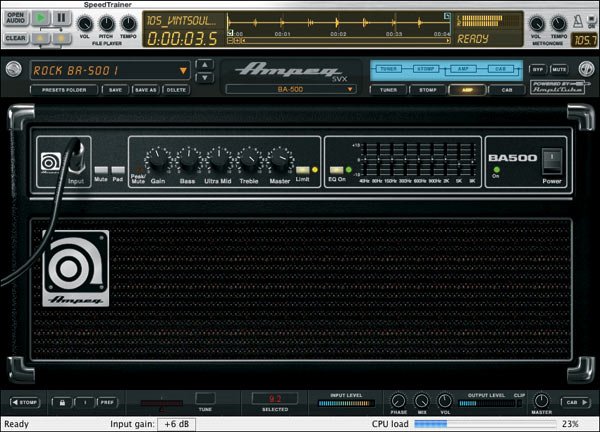
Task: Switch to the AMP tab
Action: [467, 90]
